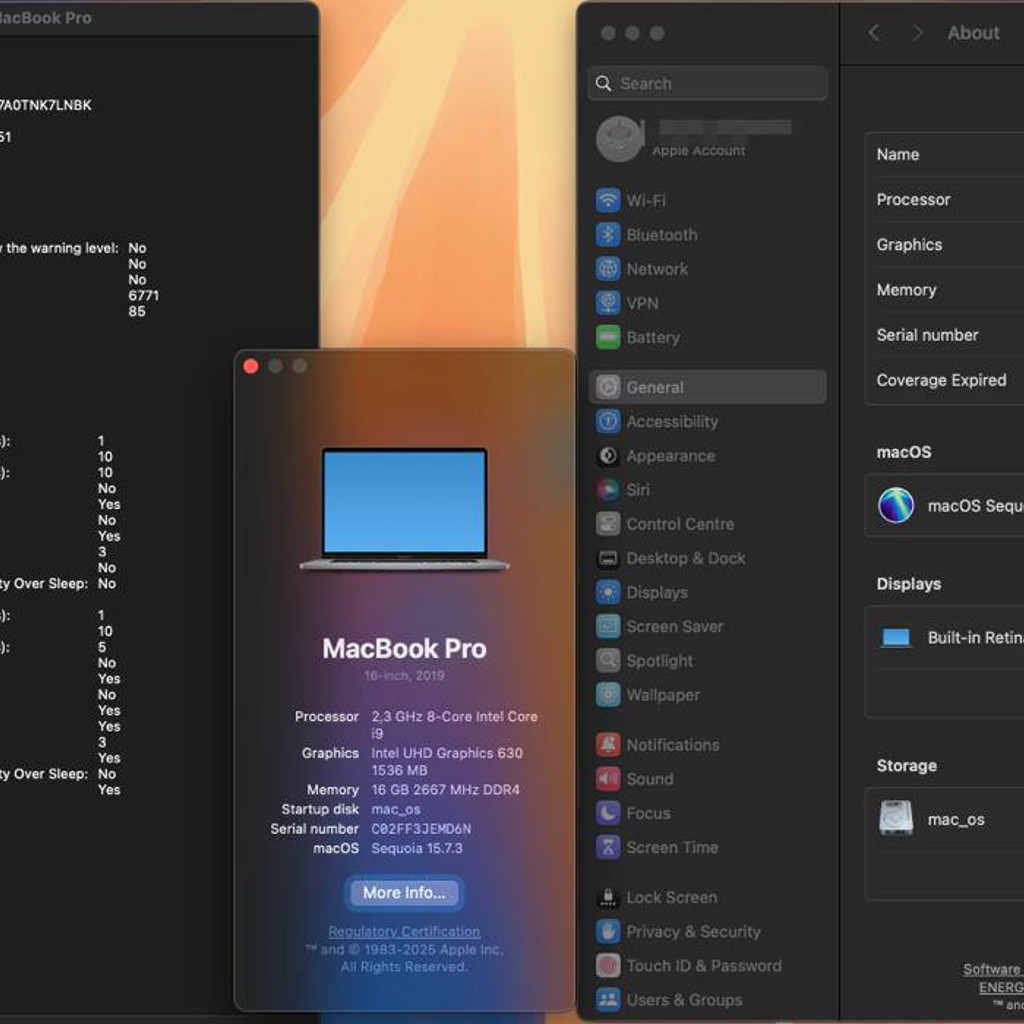Click the More Info... button
Image resolution: width=1024 pixels, height=1024 pixels.
[x=404, y=893]
